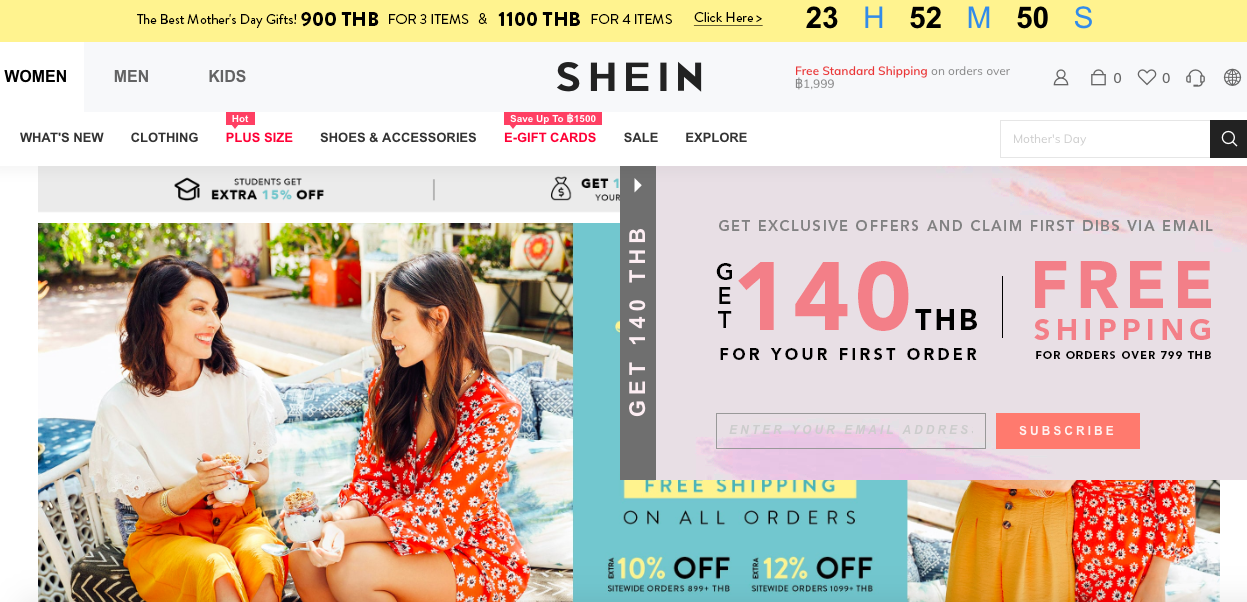Collapse the Get 140 THB panel arrow
This screenshot has width=1247, height=602.
(x=638, y=185)
